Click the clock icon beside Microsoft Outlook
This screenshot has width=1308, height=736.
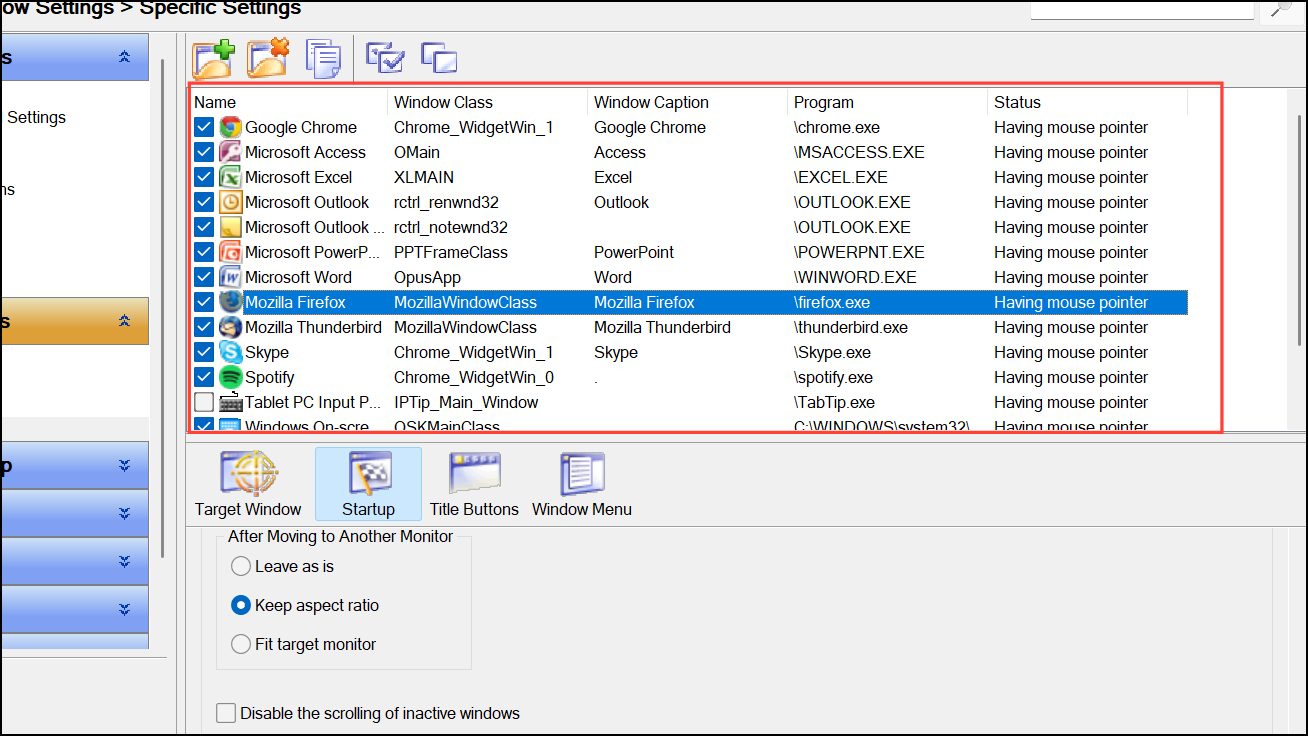[230, 202]
